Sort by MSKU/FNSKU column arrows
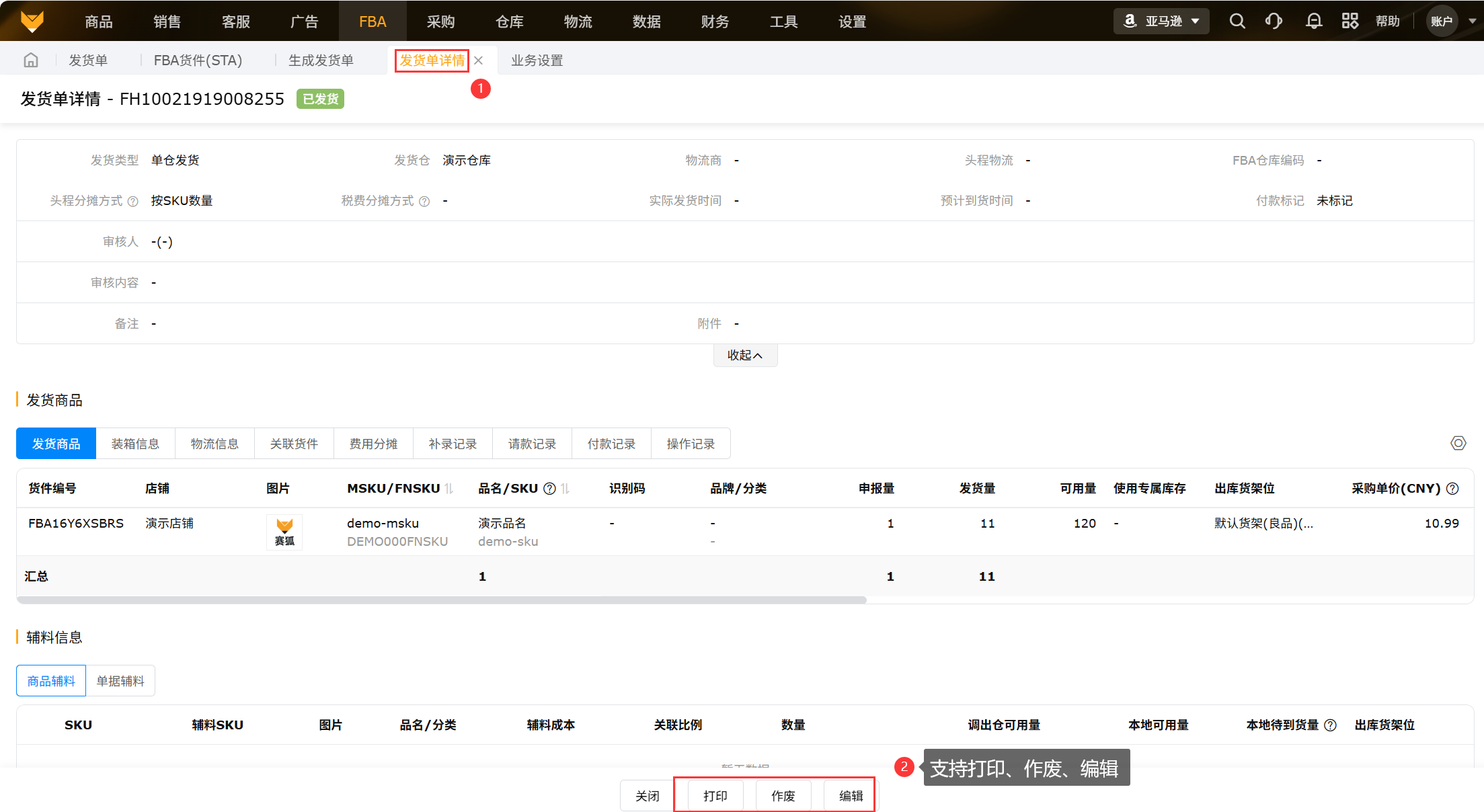The height and width of the screenshot is (812, 1484). pyautogui.click(x=449, y=489)
